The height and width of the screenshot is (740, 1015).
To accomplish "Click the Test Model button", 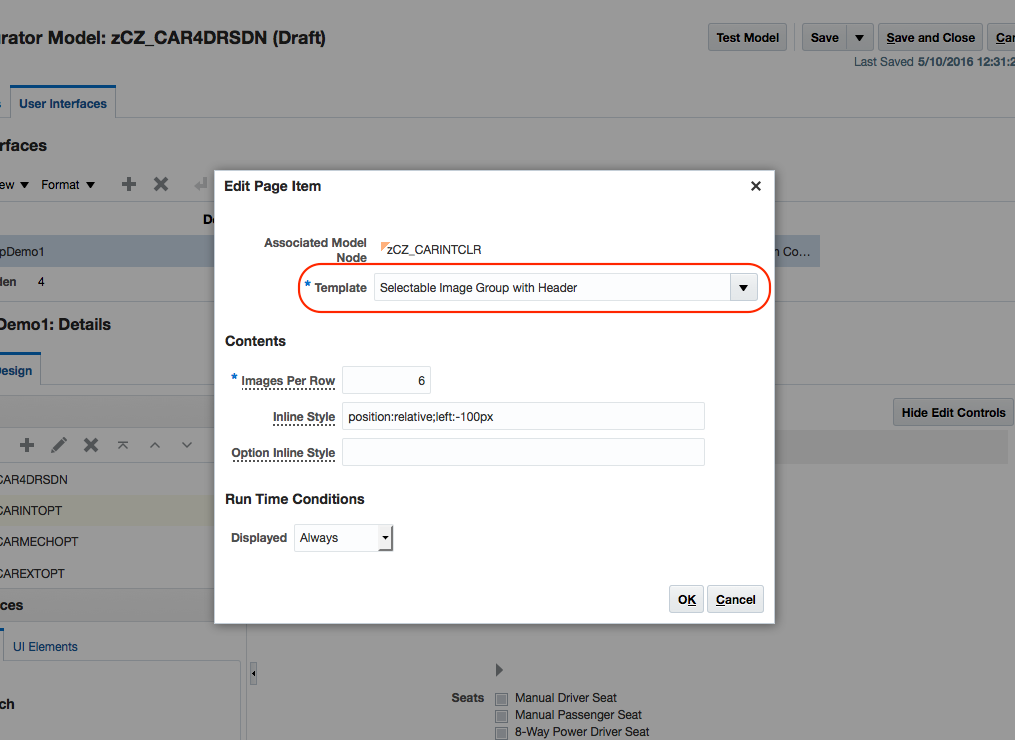I will [x=748, y=38].
